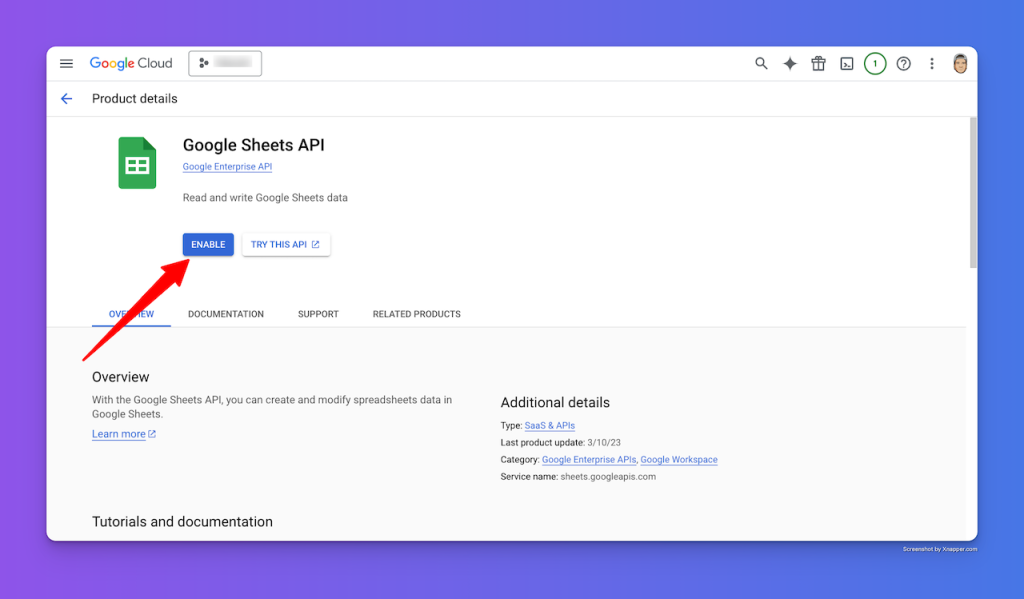Go back using the arrow icon
This screenshot has height=599, width=1024.
pos(67,99)
